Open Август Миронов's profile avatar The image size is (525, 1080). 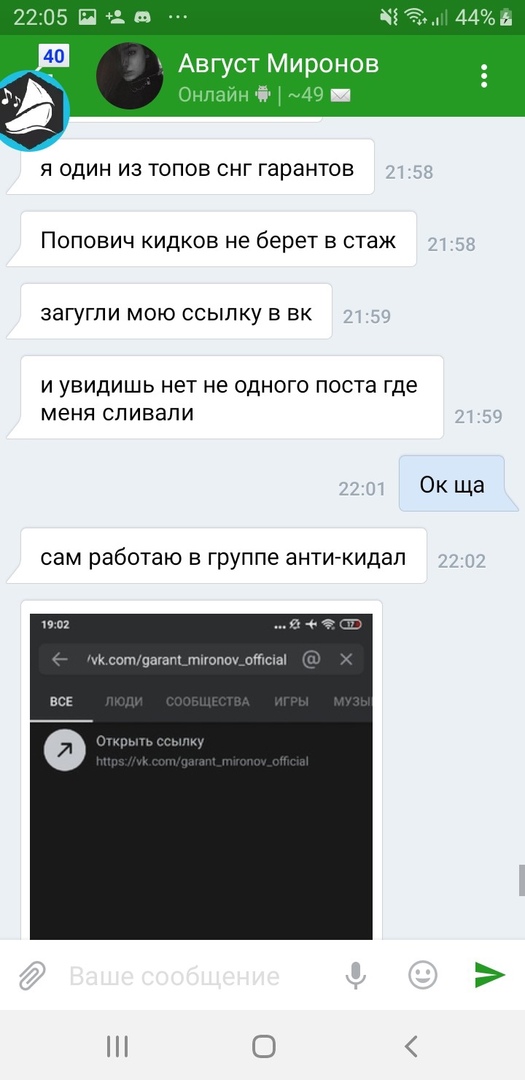click(x=130, y=76)
